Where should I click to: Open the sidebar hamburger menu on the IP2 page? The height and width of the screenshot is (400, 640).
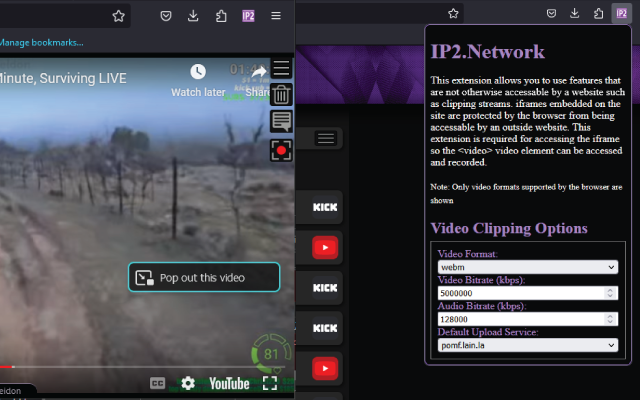(x=326, y=138)
